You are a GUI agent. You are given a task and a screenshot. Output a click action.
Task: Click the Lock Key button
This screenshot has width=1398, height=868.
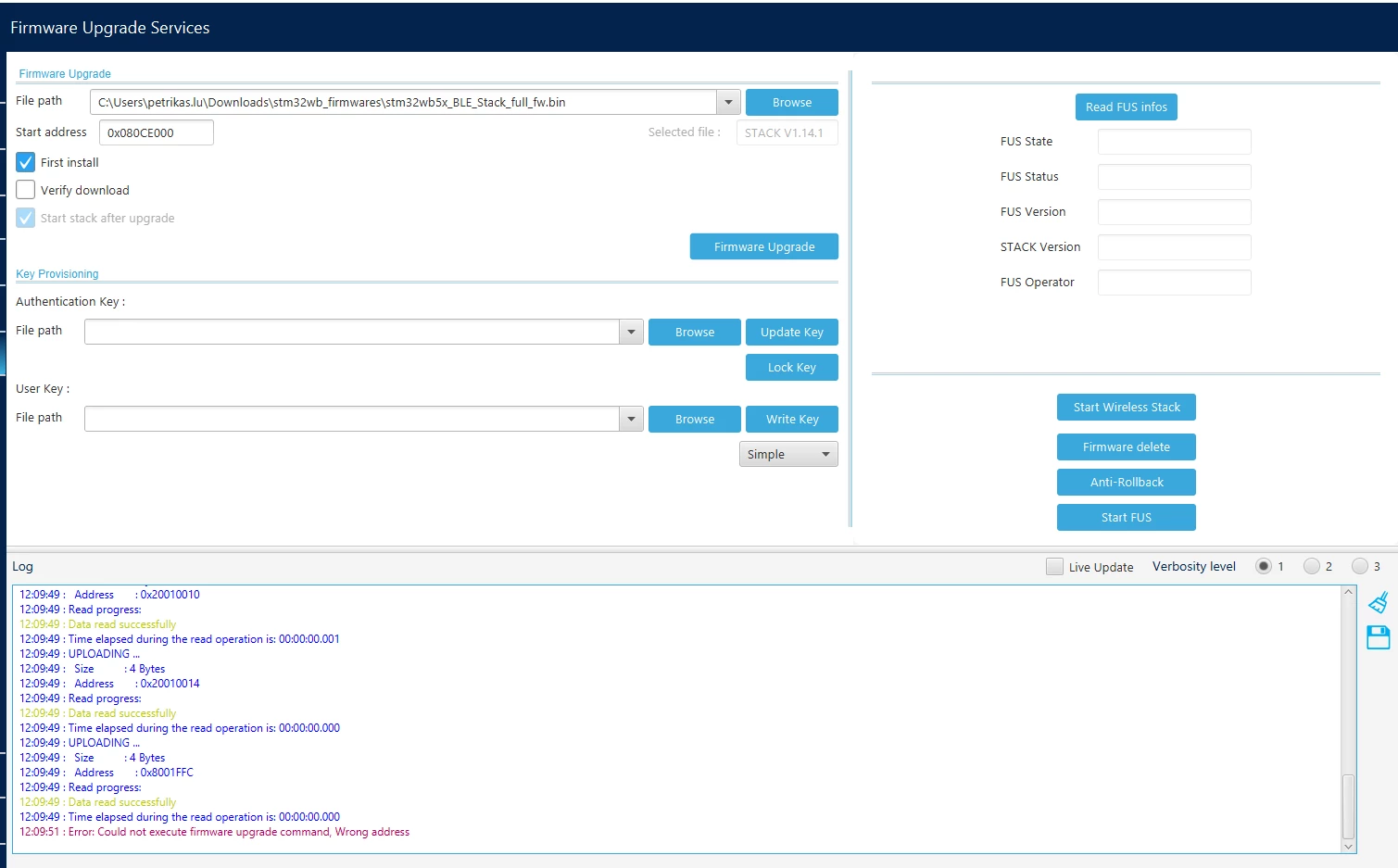click(792, 367)
